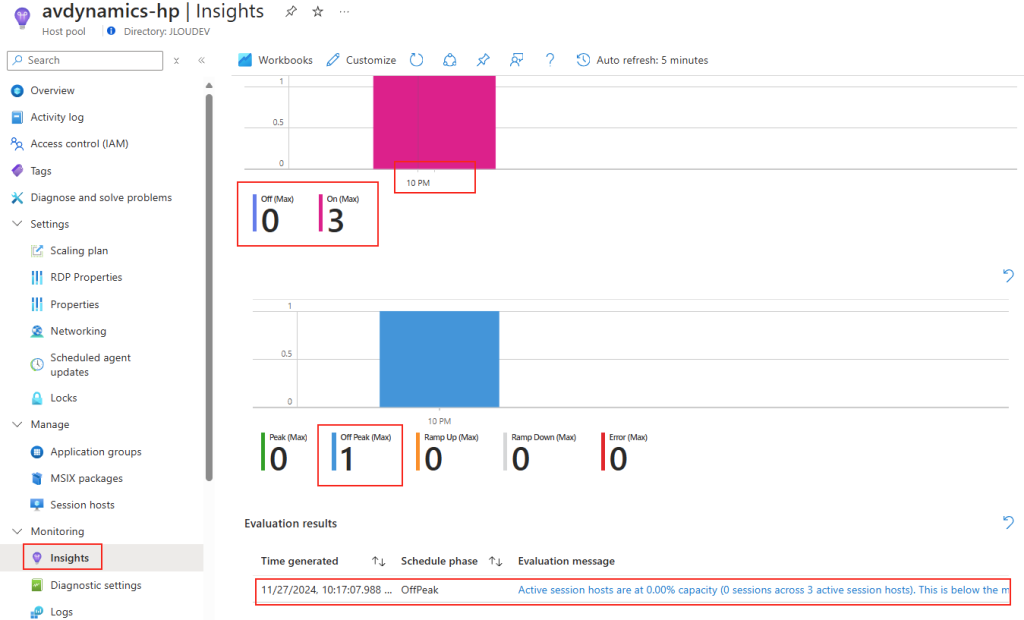
Task: Click the Customize pencil icon
Action: (x=333, y=60)
